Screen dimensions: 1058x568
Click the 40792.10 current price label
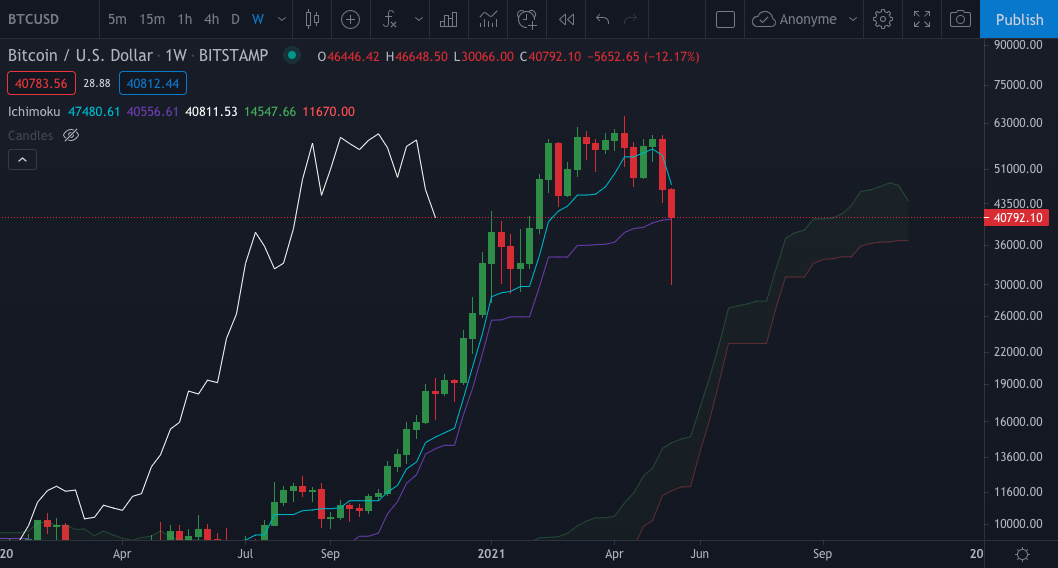[1017, 218]
